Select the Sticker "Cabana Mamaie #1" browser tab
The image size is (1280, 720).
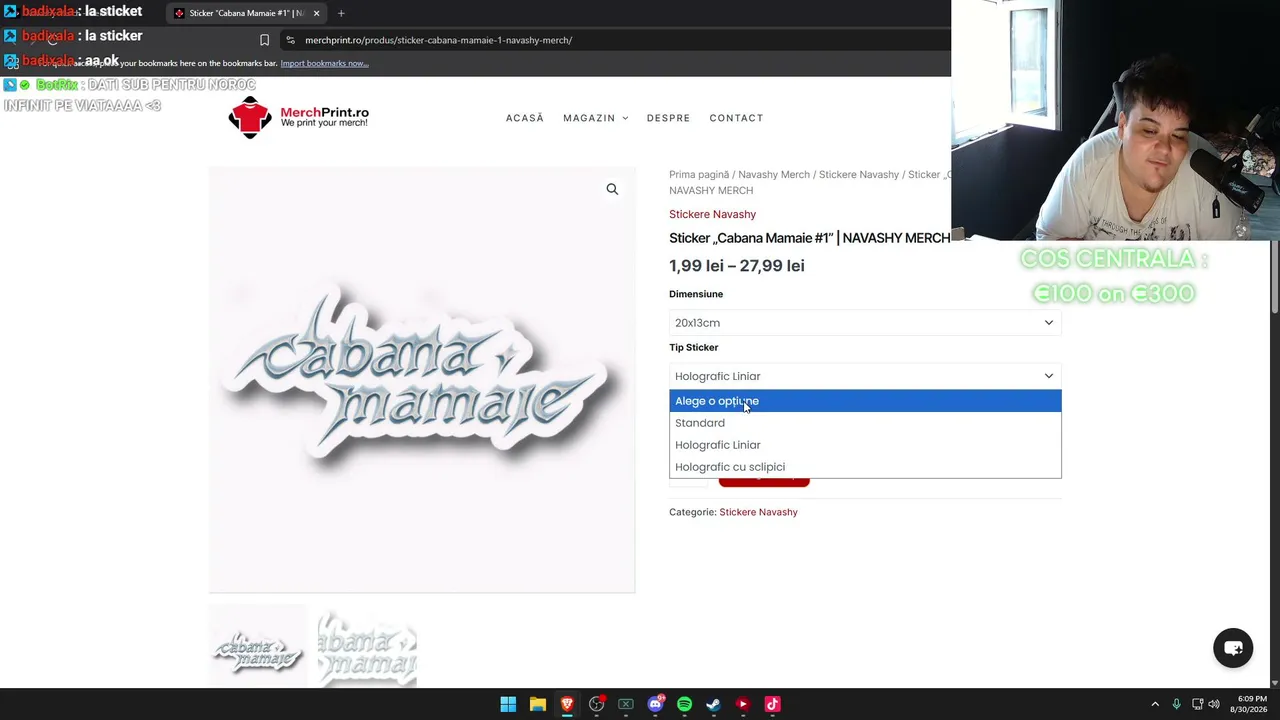tap(246, 13)
